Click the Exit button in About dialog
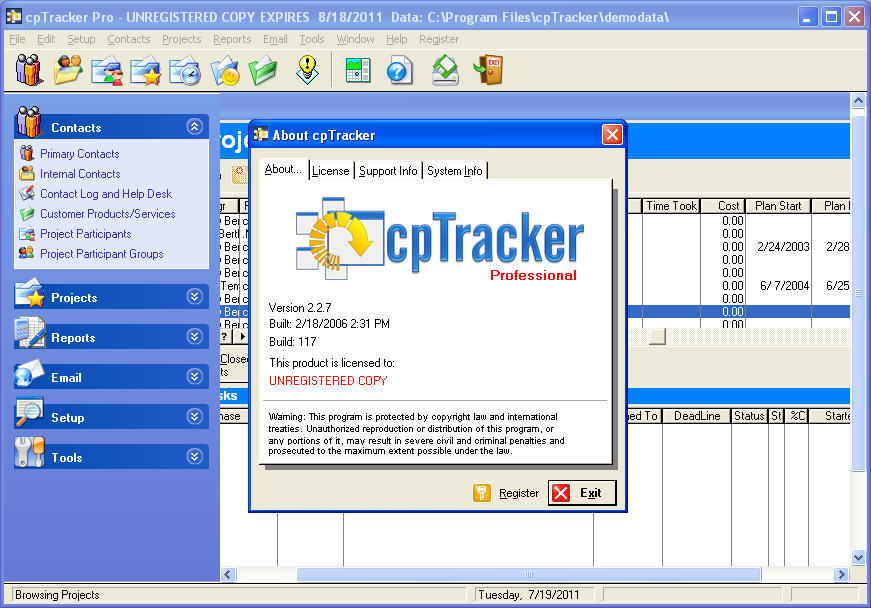The width and height of the screenshot is (871, 608). (x=582, y=493)
